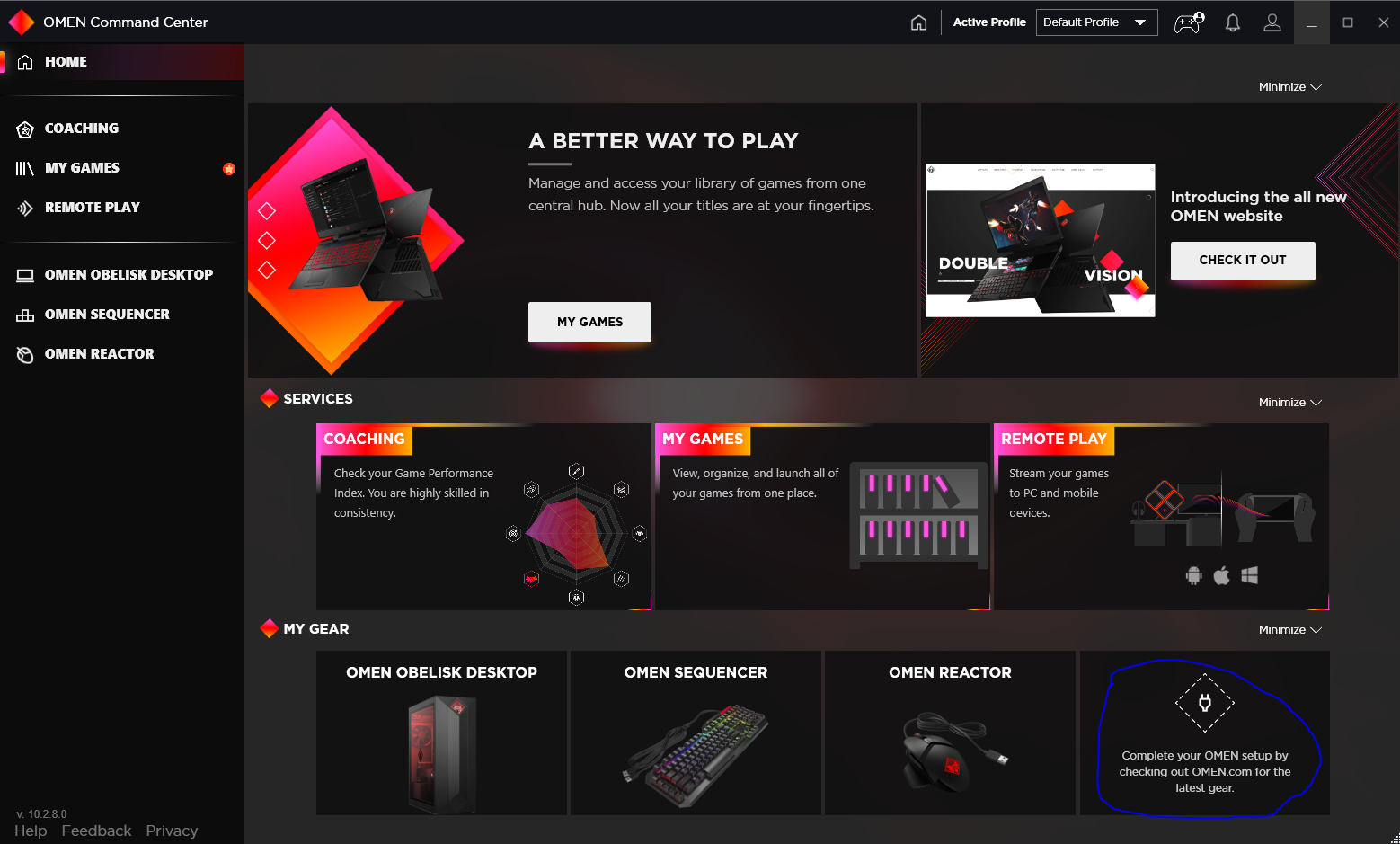Collapse the Services section with Minimize
Image resolution: width=1400 pixels, height=844 pixels.
(x=1289, y=403)
